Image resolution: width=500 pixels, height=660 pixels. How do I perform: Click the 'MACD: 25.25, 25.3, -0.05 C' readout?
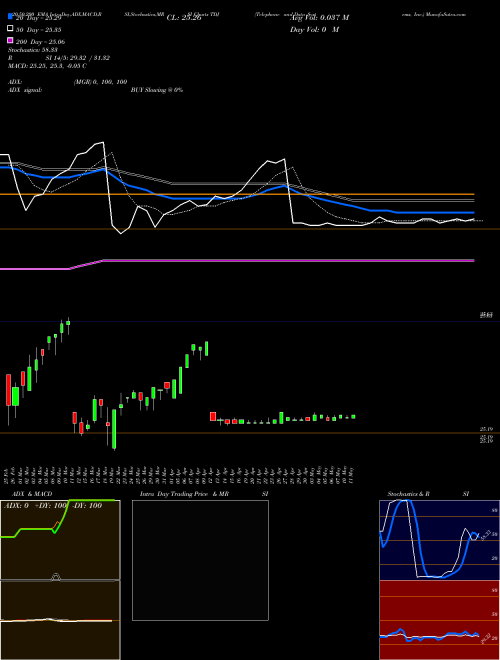click(47, 66)
